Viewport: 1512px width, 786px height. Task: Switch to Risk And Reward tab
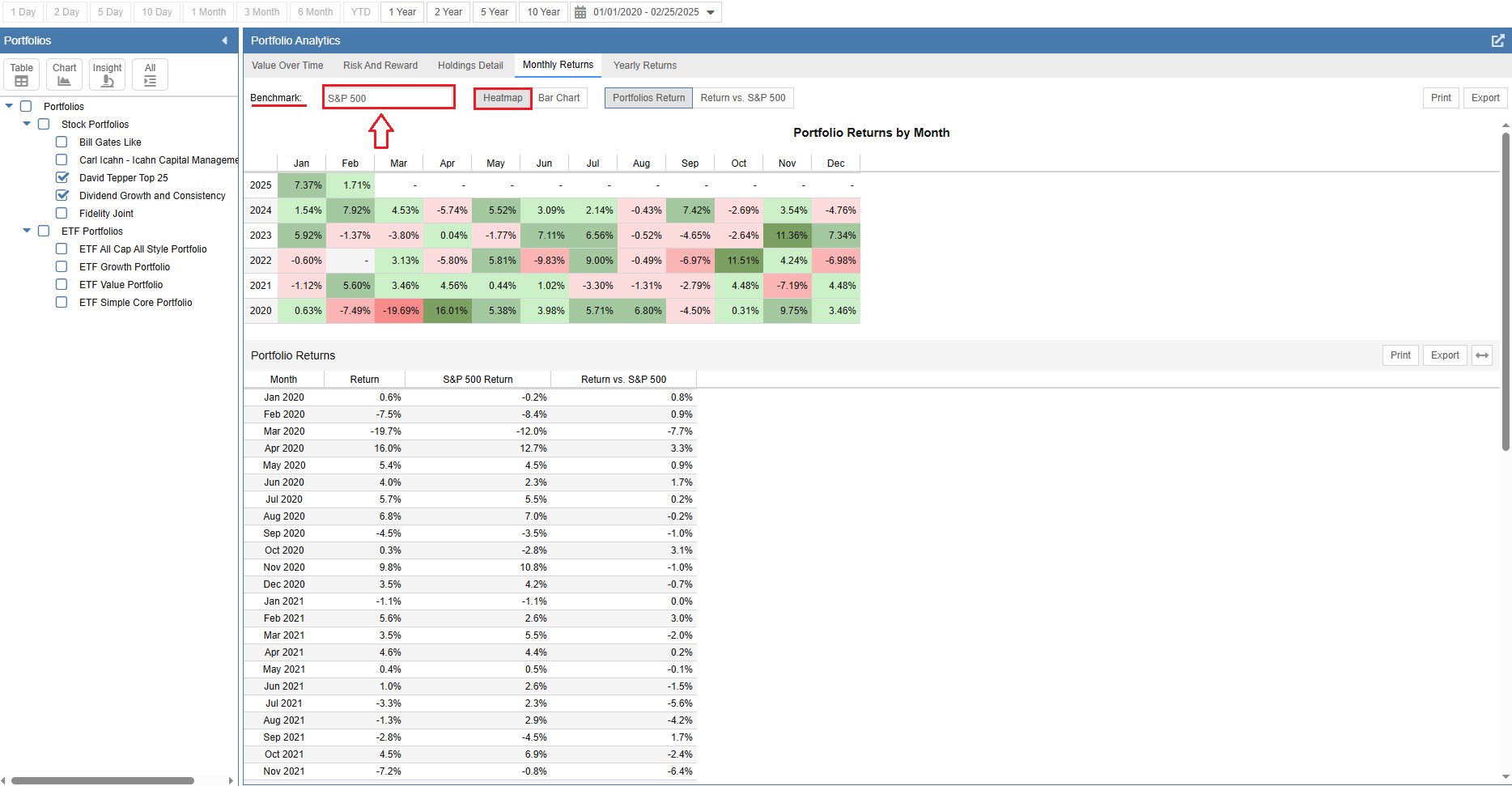[x=380, y=66]
